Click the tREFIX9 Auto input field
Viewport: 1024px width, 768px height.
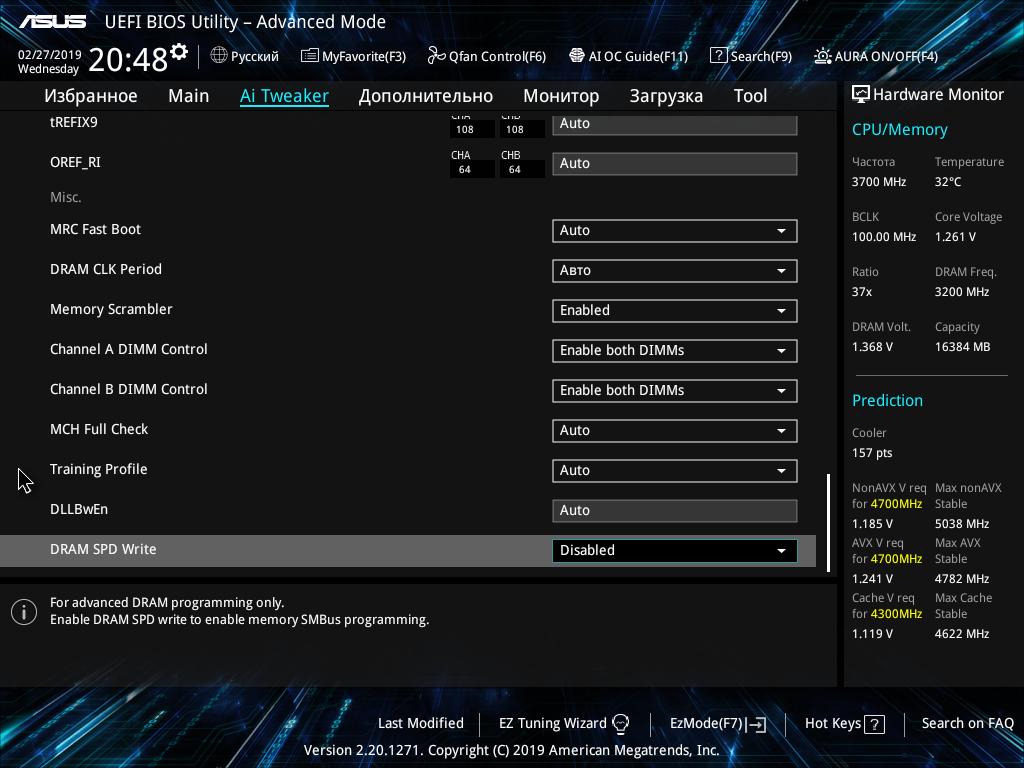click(675, 125)
